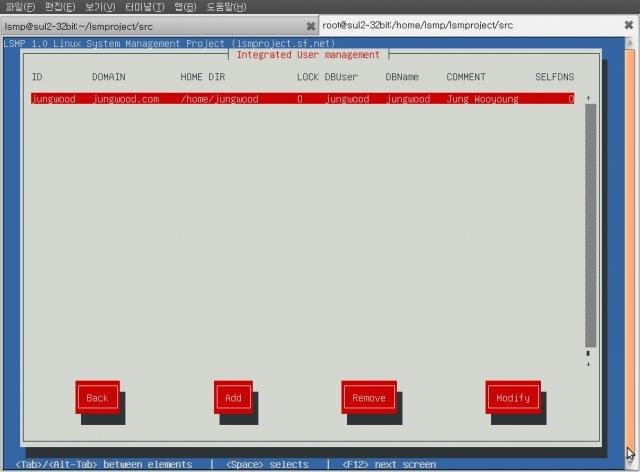Image resolution: width=640 pixels, height=472 pixels.
Task: Click the ID column header
Action: [x=37, y=77]
